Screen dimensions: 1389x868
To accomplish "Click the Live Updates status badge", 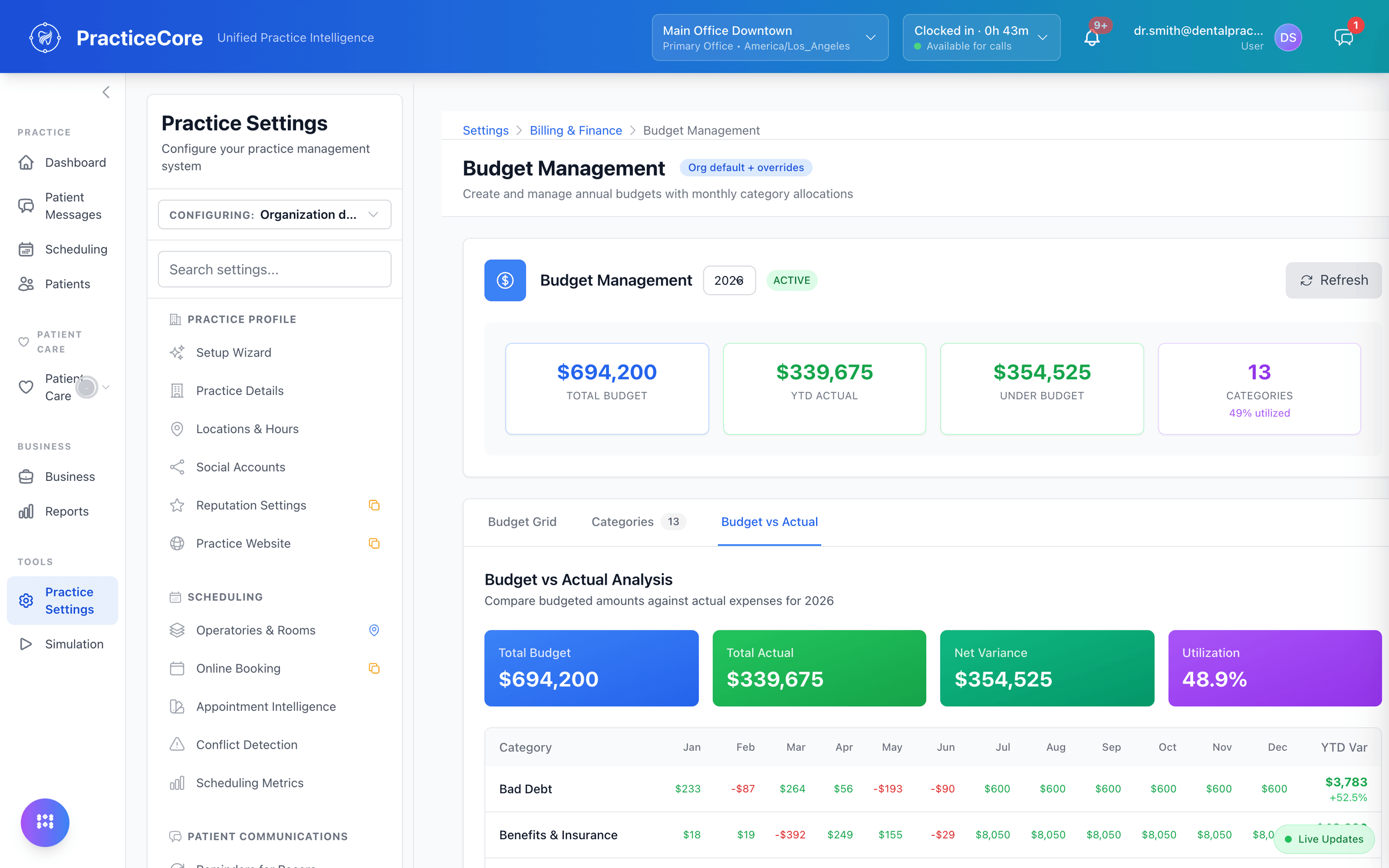I will tap(1323, 839).
